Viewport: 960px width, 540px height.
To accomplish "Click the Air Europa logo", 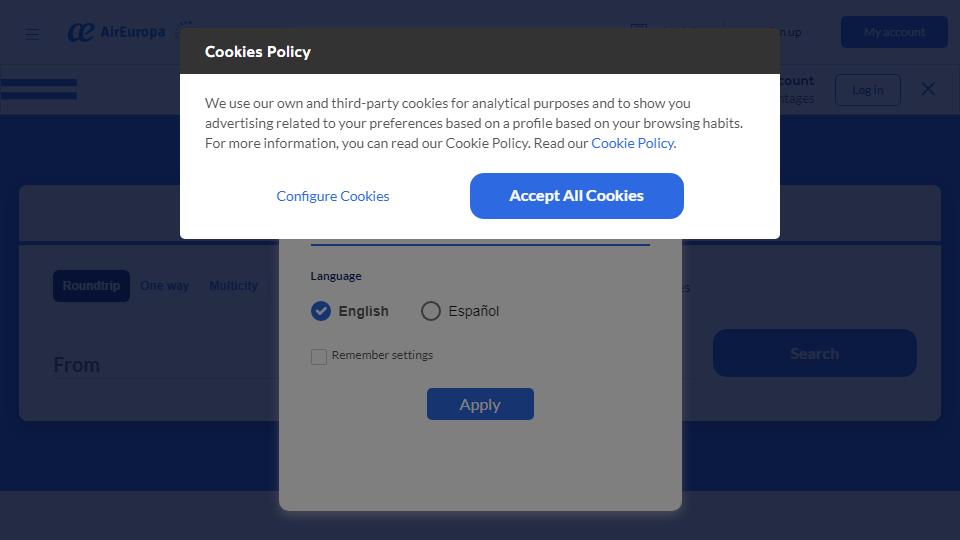I will (116, 32).
